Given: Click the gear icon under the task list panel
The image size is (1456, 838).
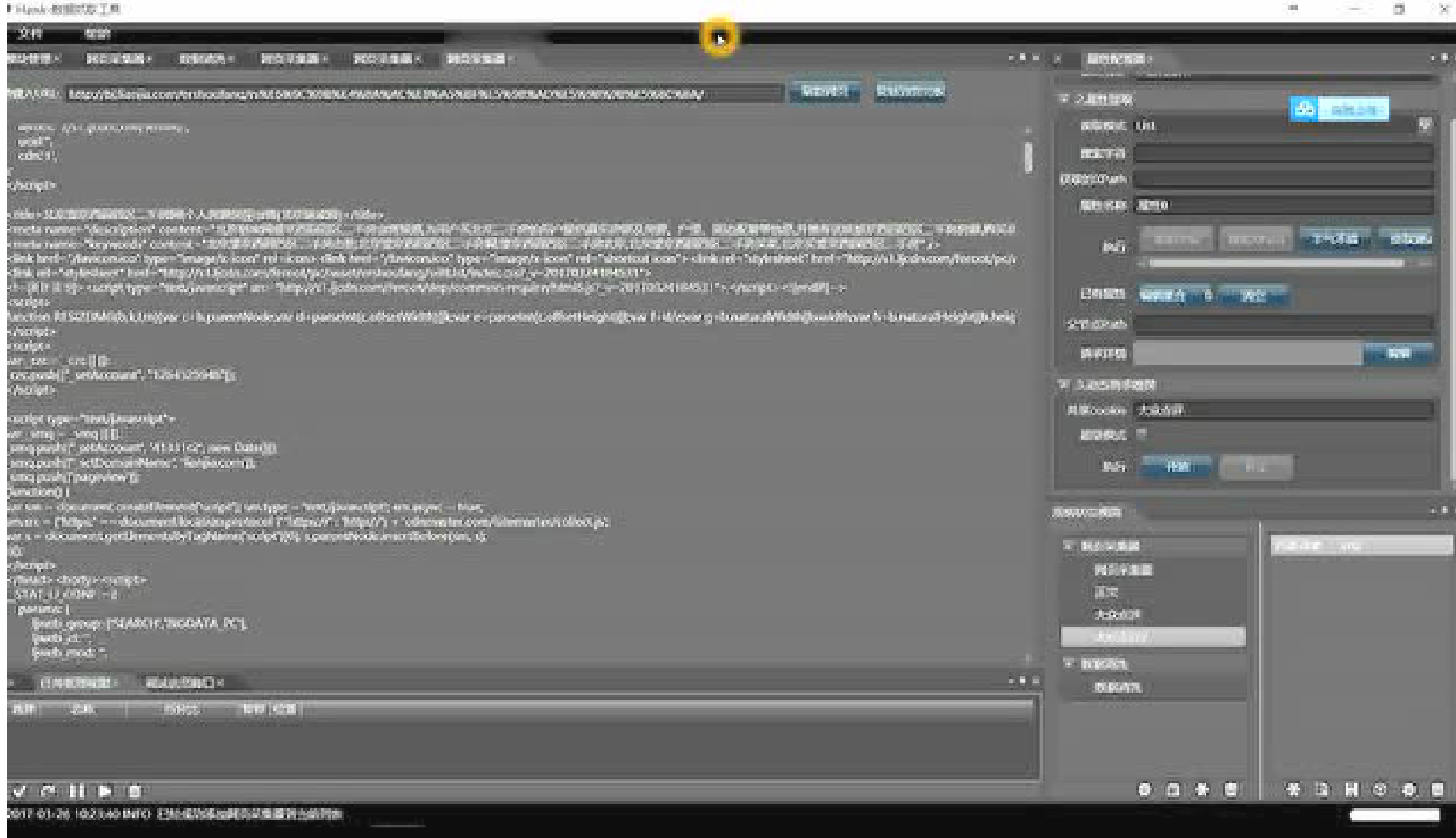Looking at the screenshot, I should (x=1409, y=789).
